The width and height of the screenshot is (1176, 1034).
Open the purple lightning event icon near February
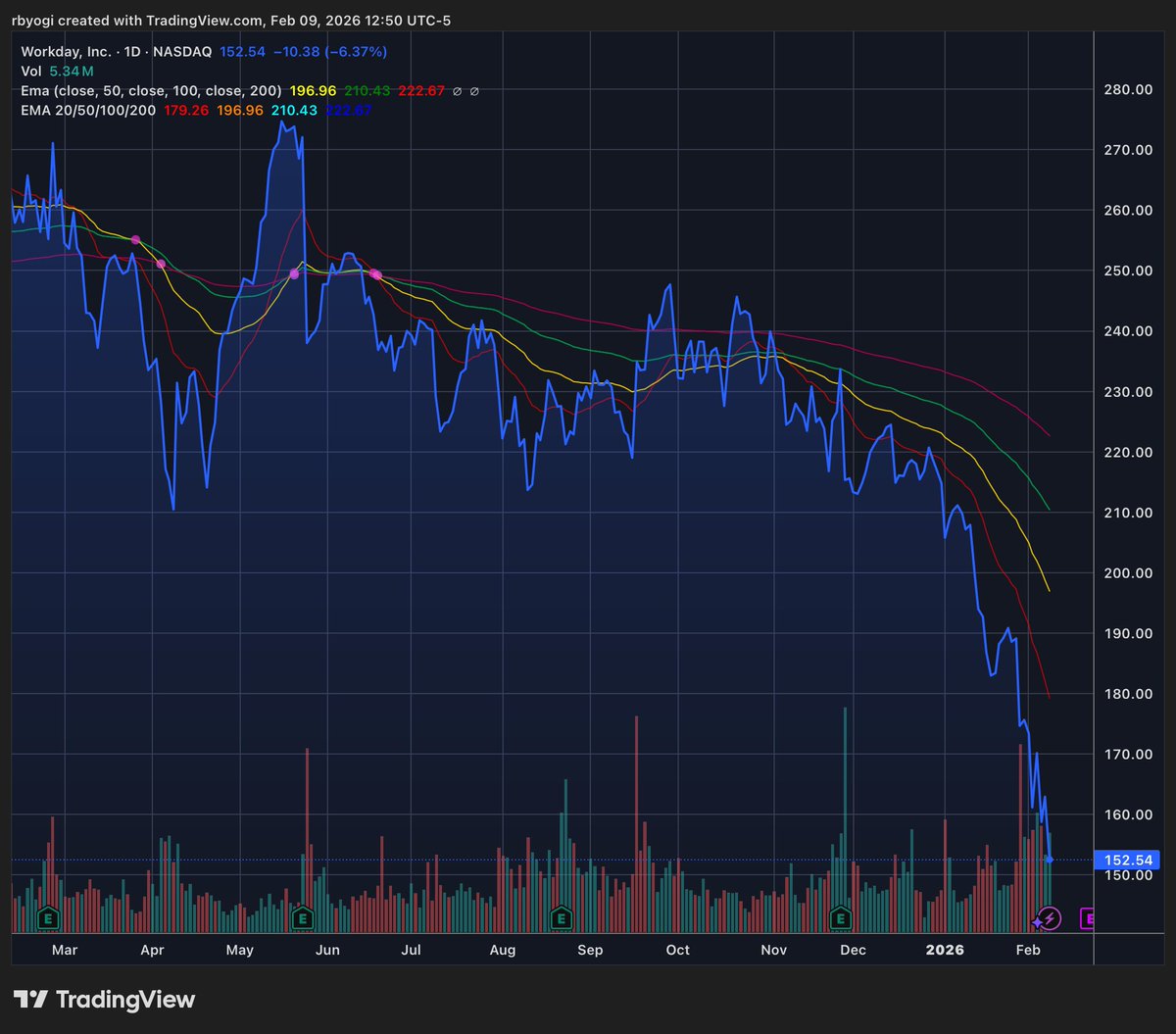click(x=1051, y=919)
